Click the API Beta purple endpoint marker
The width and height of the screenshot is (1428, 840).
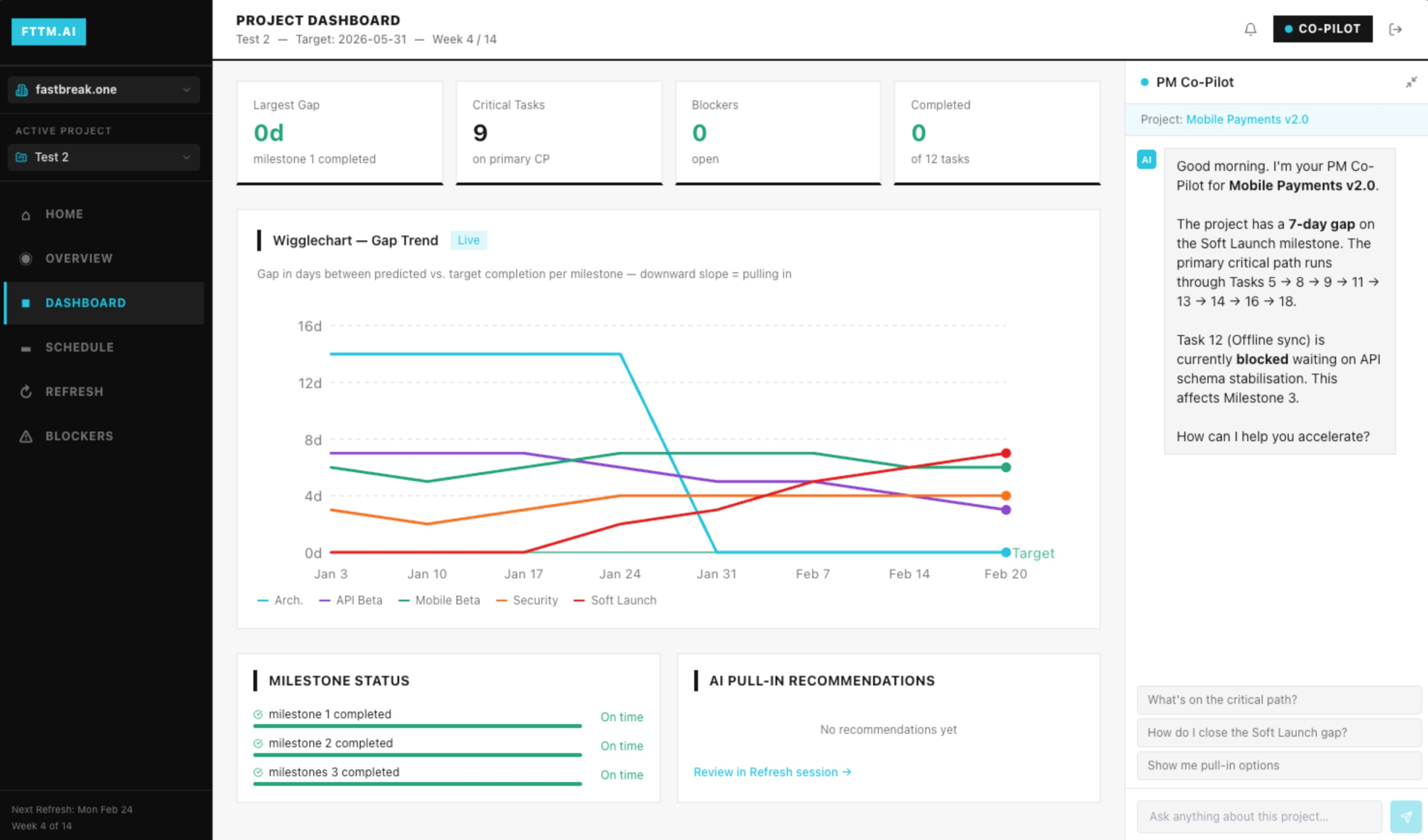tap(1006, 509)
